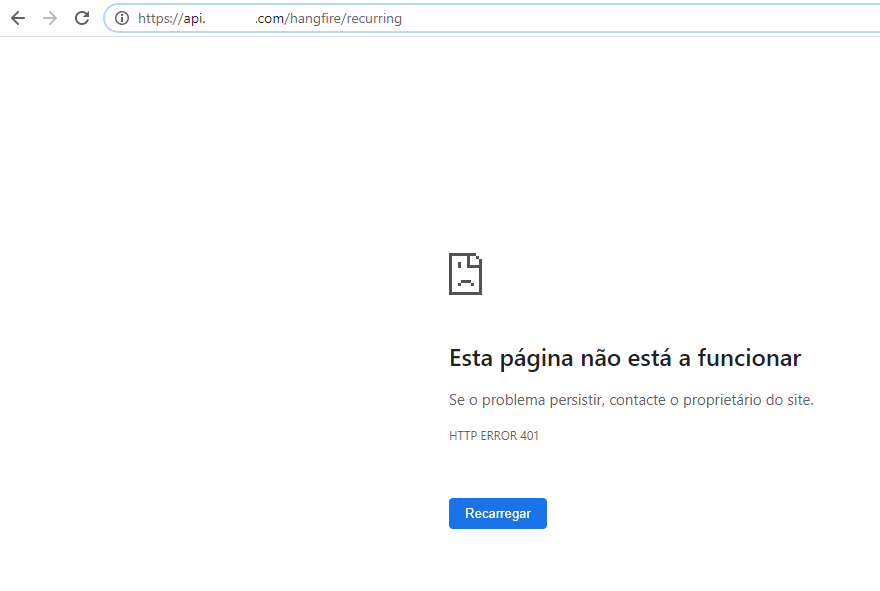Click the HTTP ERROR 401 text
Image resolution: width=880 pixels, height=591 pixels.
(493, 435)
